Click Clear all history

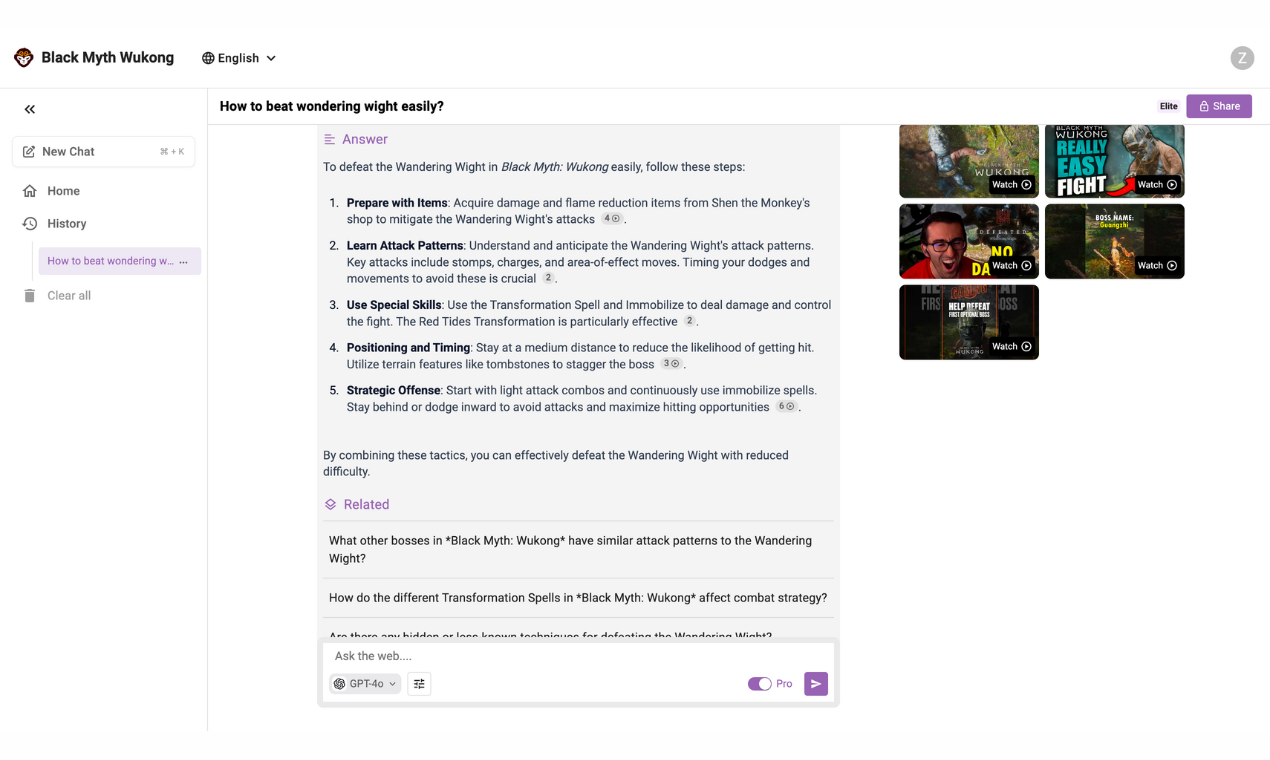[x=69, y=296]
